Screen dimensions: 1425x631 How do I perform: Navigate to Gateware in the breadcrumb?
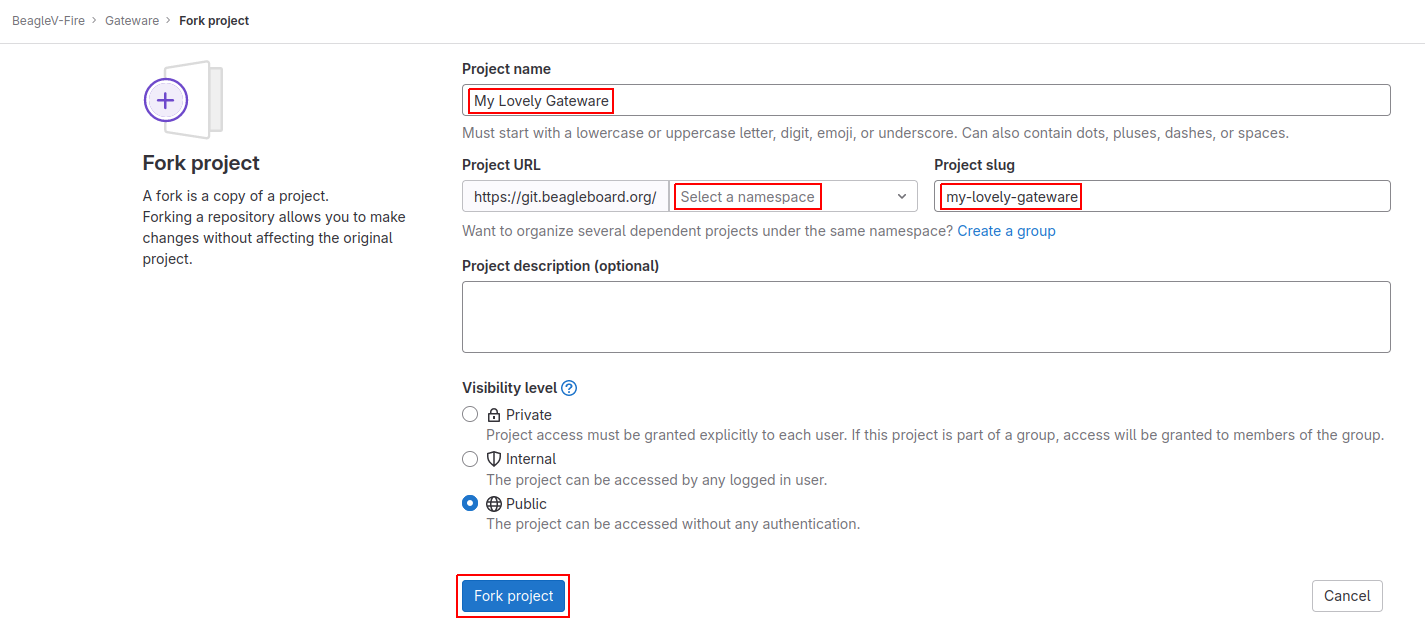[132, 21]
